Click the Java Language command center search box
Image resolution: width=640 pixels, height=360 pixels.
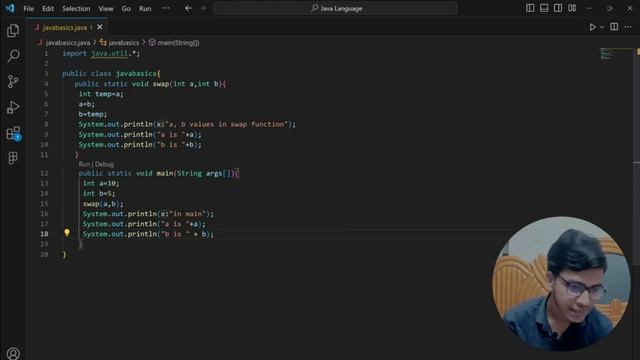336,8
